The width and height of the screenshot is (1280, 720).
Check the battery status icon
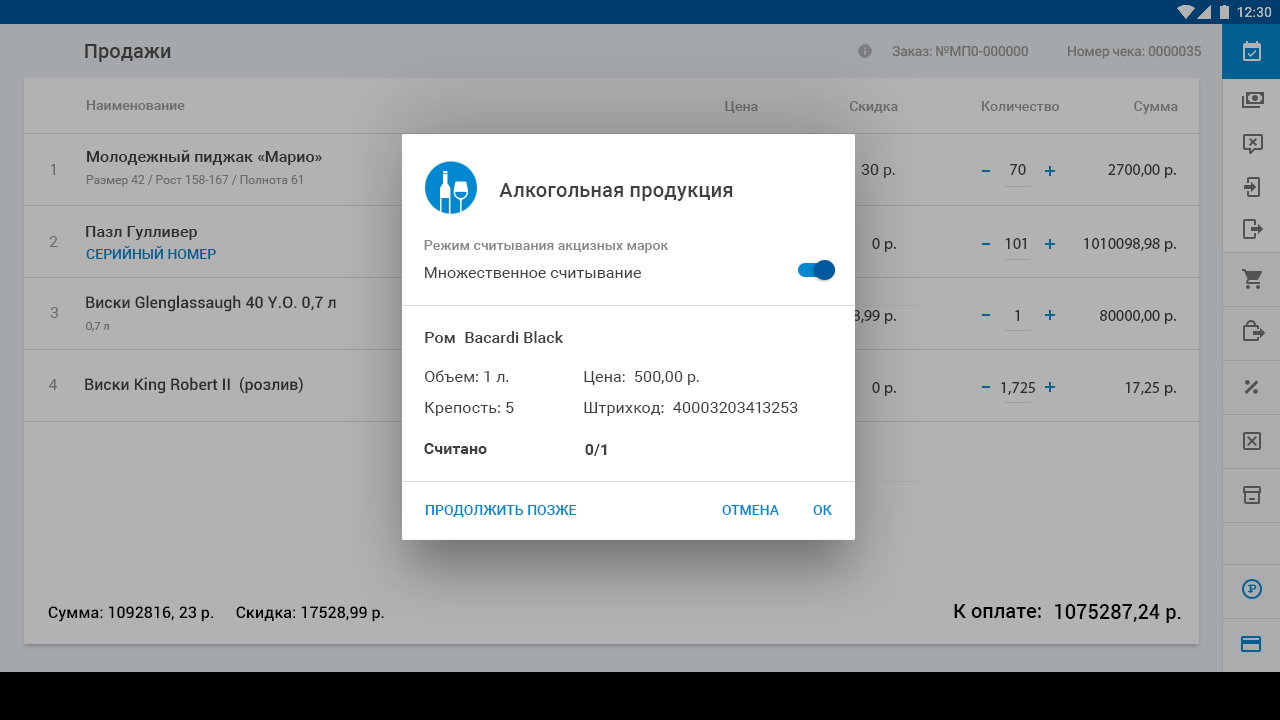click(1225, 12)
